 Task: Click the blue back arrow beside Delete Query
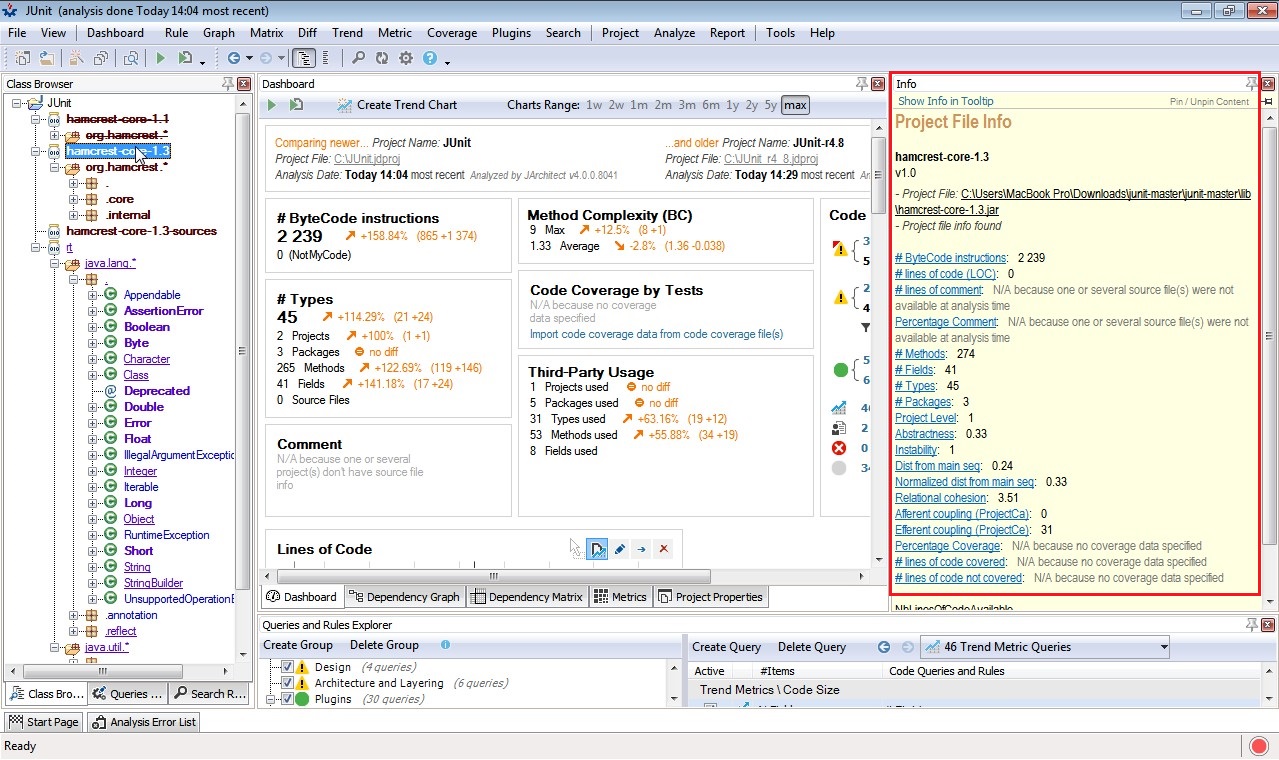point(883,647)
